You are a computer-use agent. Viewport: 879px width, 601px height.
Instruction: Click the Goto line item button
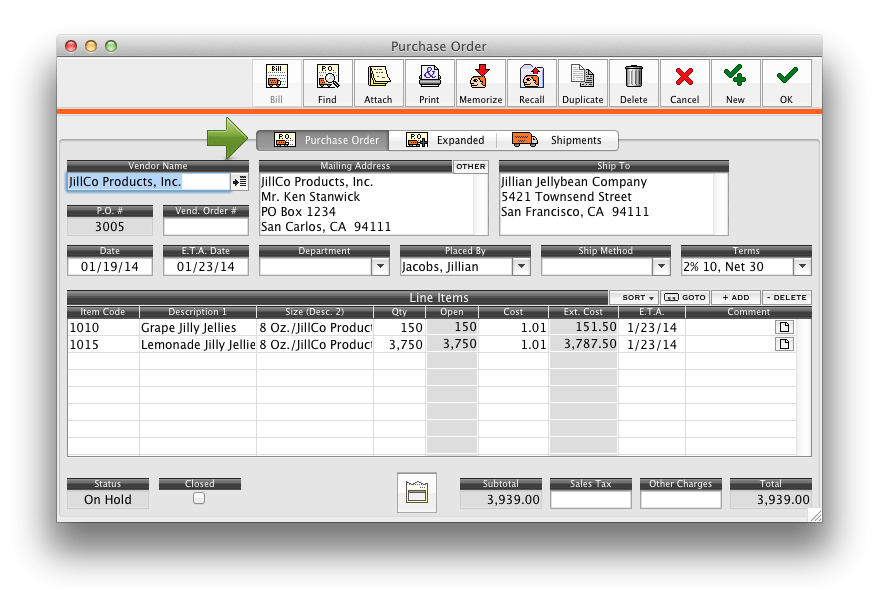(686, 297)
